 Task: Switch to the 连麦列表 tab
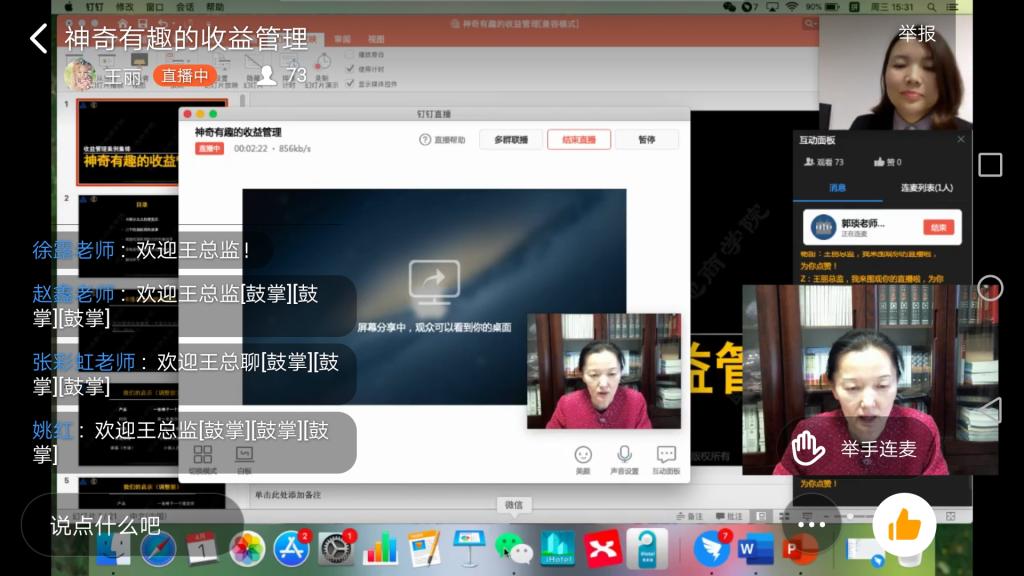pos(926,188)
